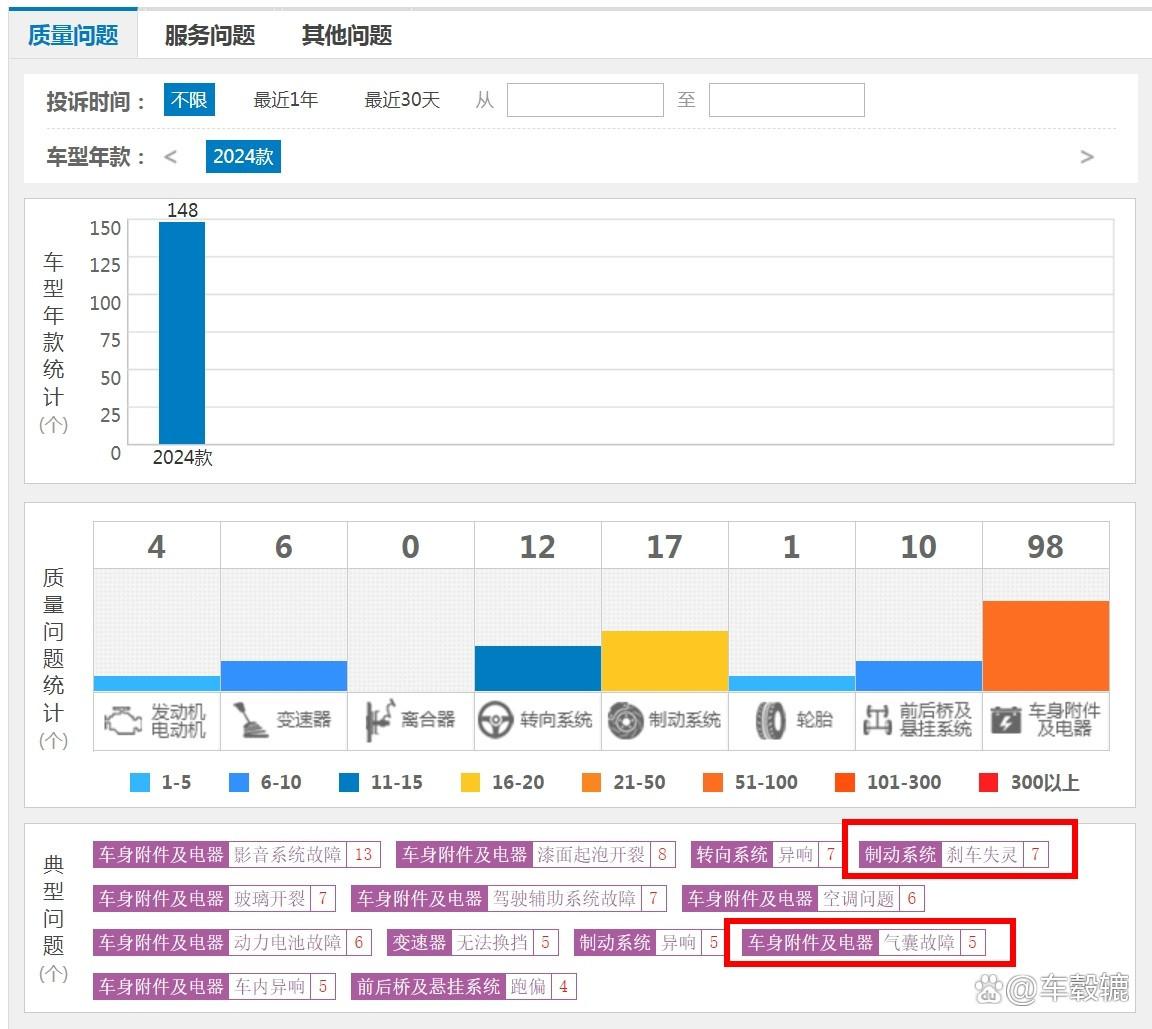Filter complaints by 最近1年

[x=285, y=99]
